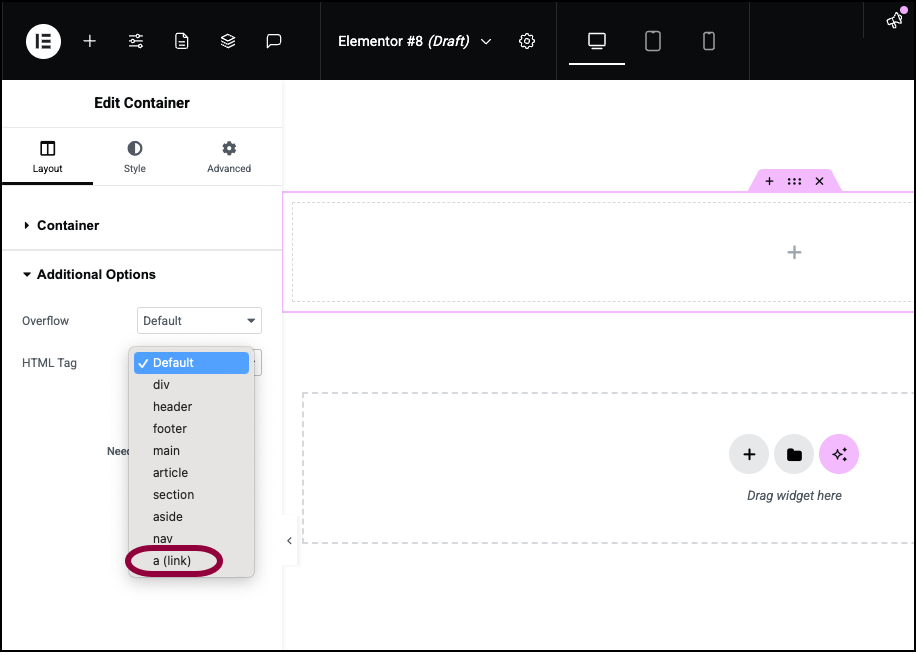Switch to tablet preview mode

pos(653,41)
